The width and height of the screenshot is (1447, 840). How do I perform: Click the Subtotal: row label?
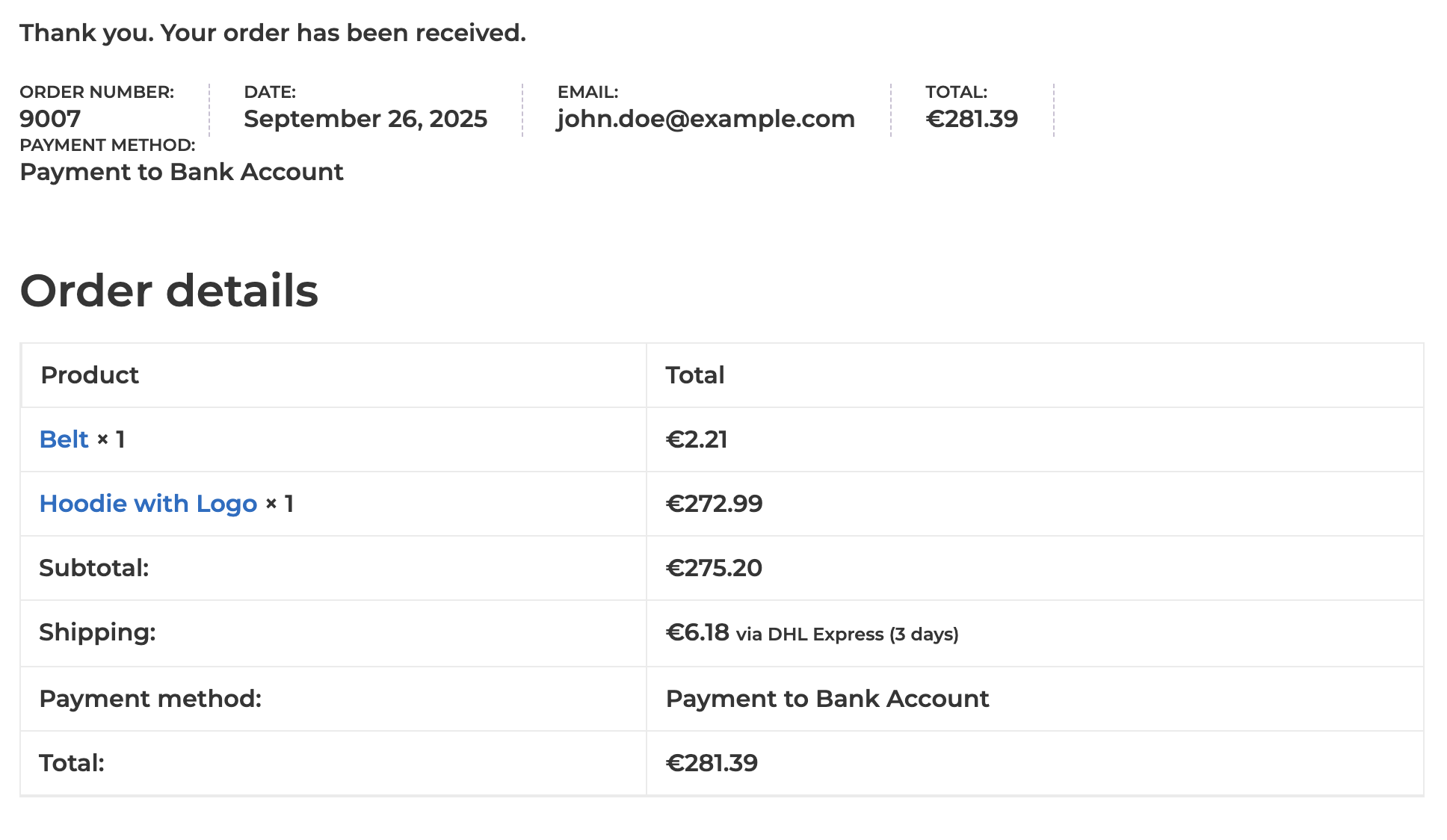94,568
